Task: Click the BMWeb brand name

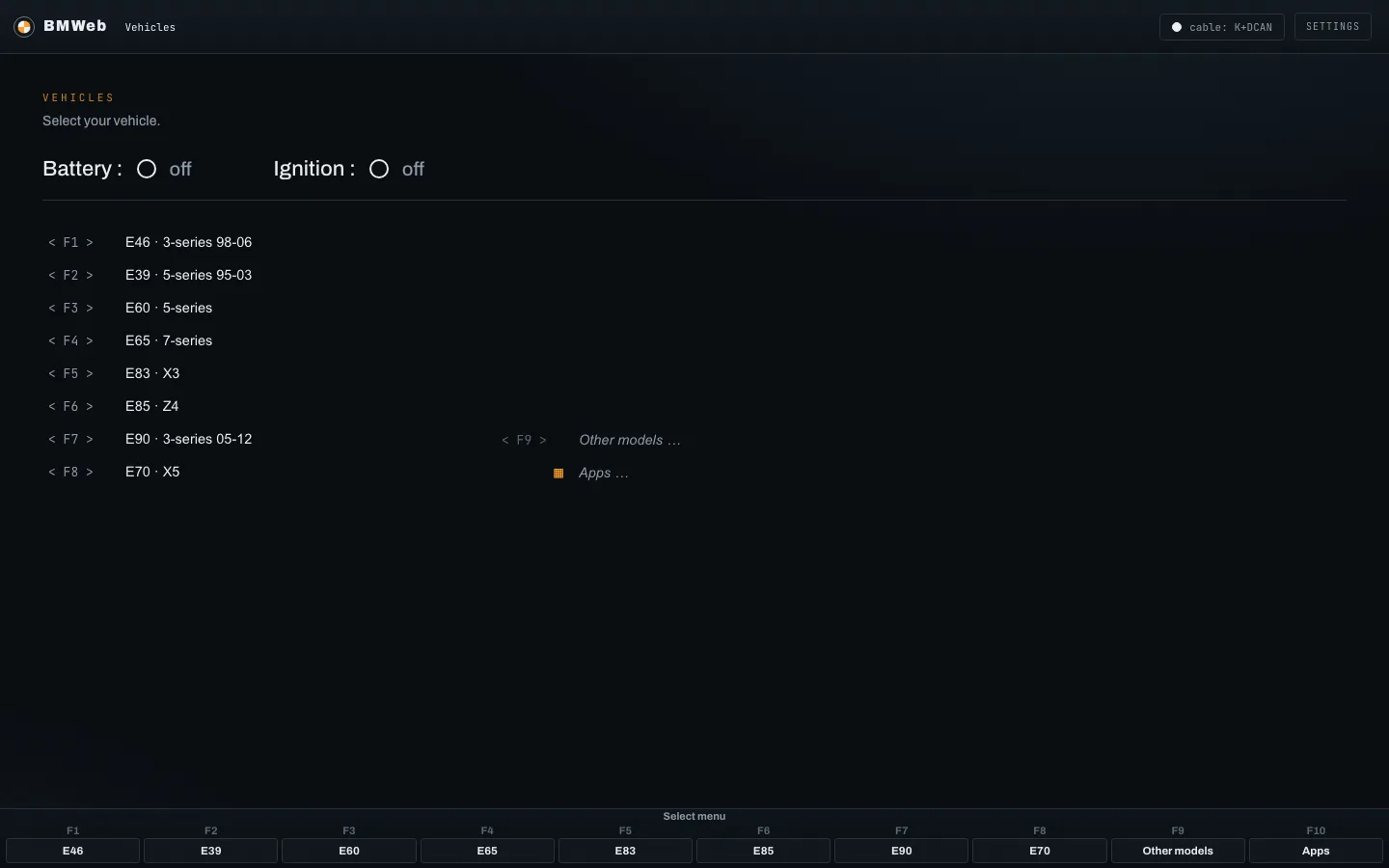Action: pyautogui.click(x=75, y=26)
